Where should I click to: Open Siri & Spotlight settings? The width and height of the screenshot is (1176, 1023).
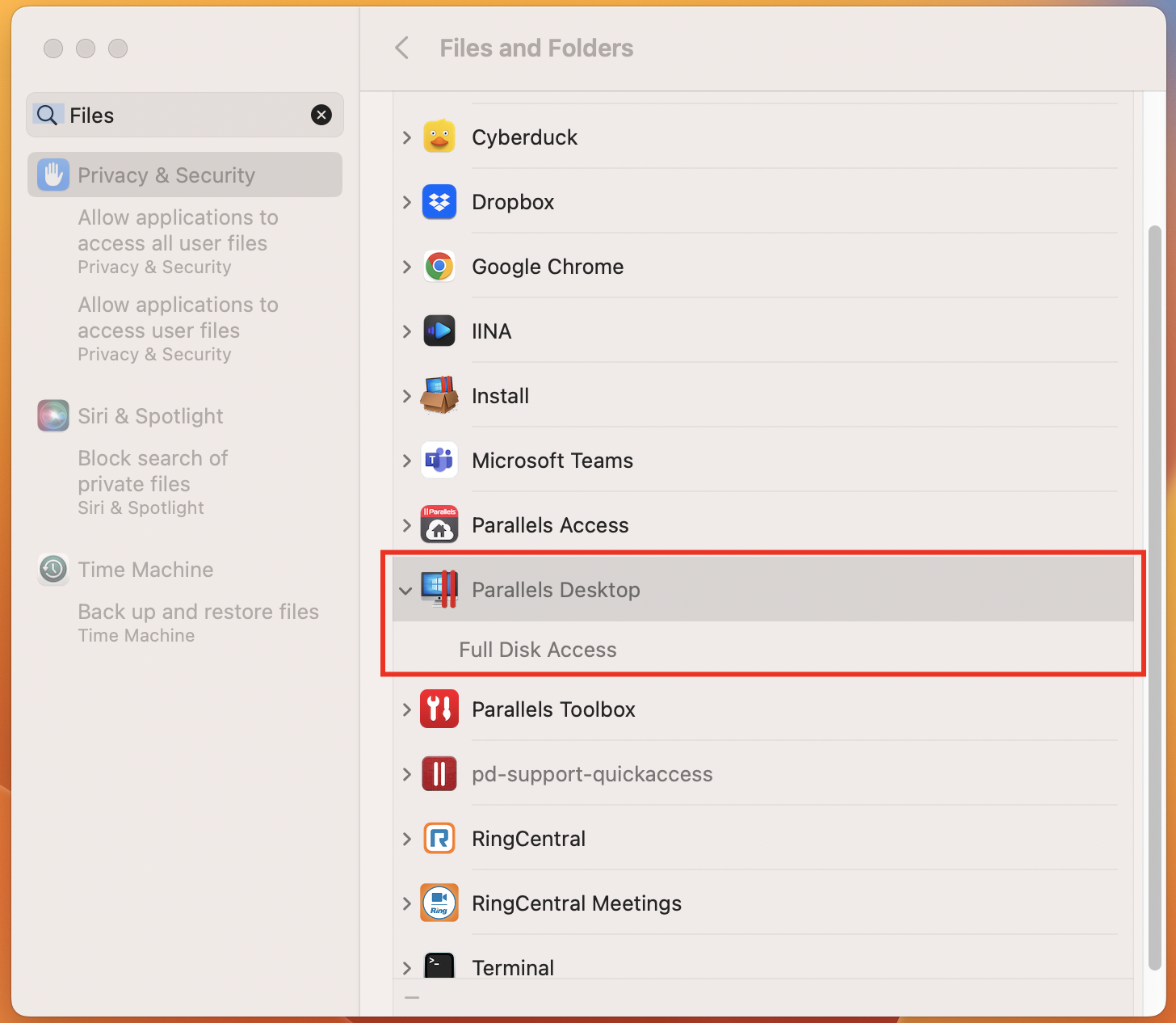click(x=150, y=416)
